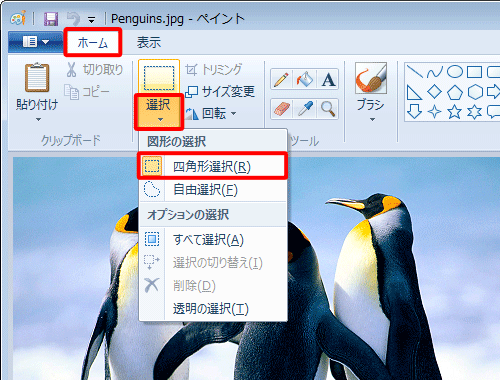Pick the Right triangle shape
Screen dimensions: 500x380
point(414,92)
